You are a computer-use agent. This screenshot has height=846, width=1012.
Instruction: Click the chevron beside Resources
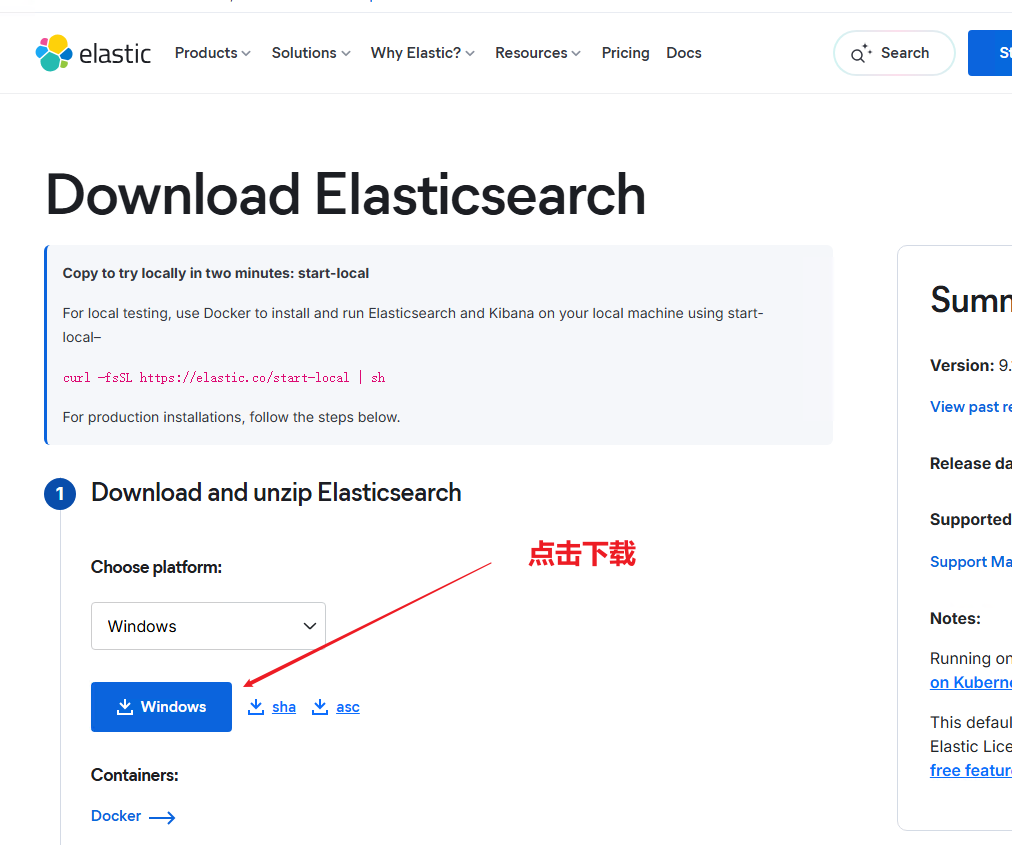576,54
